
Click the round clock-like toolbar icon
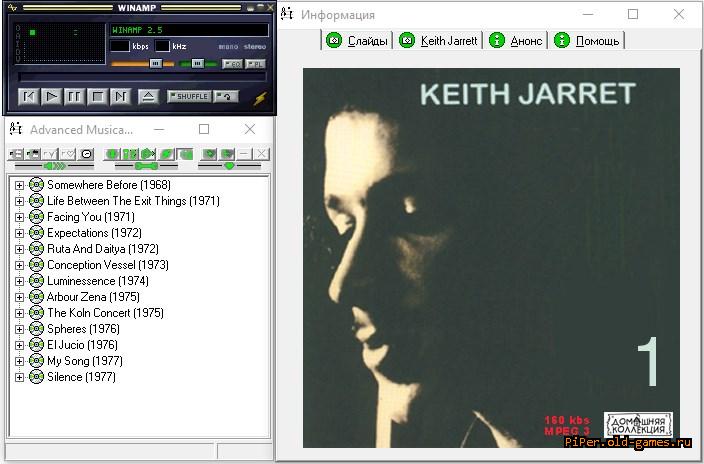86,154
